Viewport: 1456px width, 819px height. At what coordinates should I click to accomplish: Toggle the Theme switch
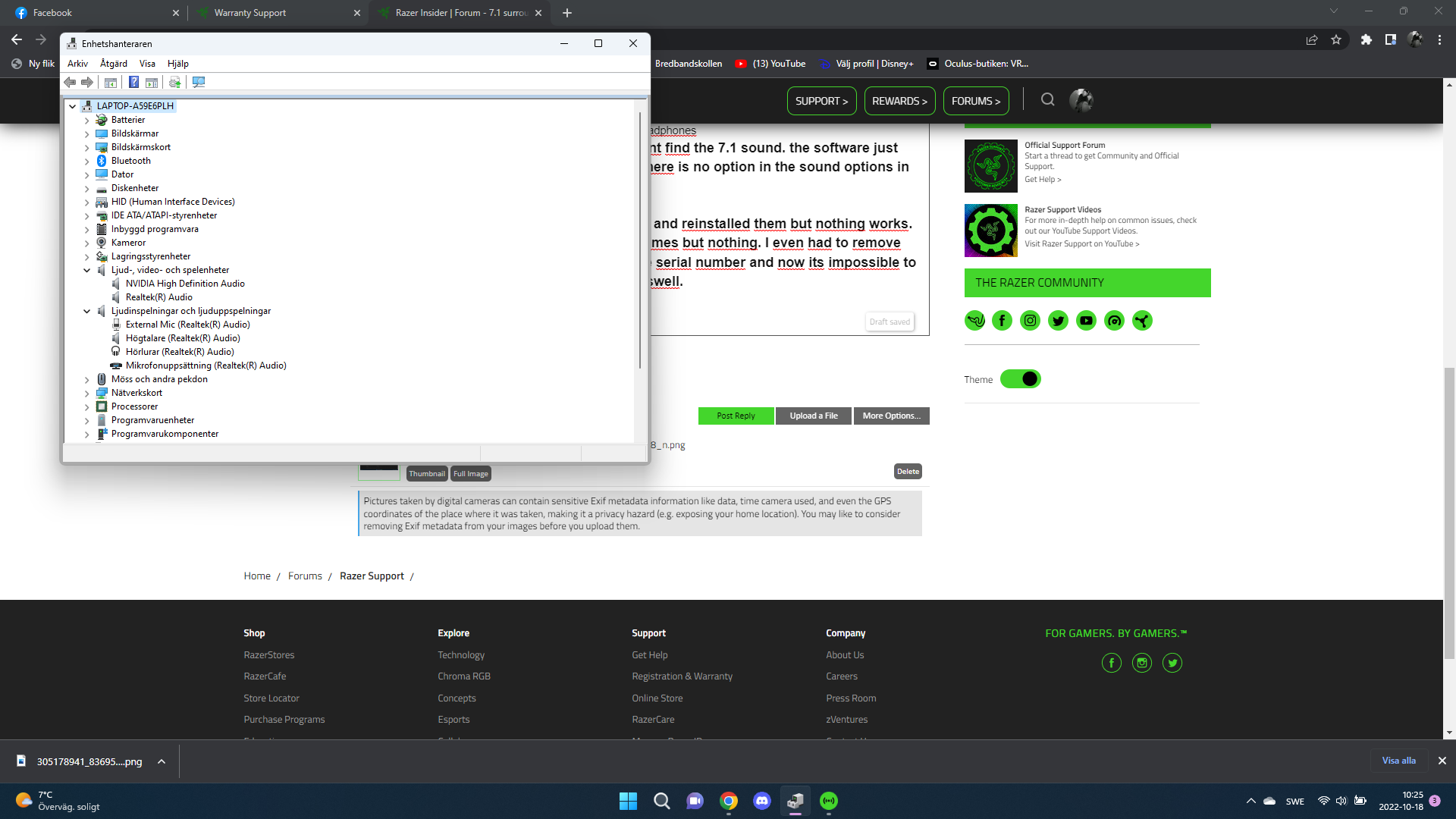click(1020, 379)
